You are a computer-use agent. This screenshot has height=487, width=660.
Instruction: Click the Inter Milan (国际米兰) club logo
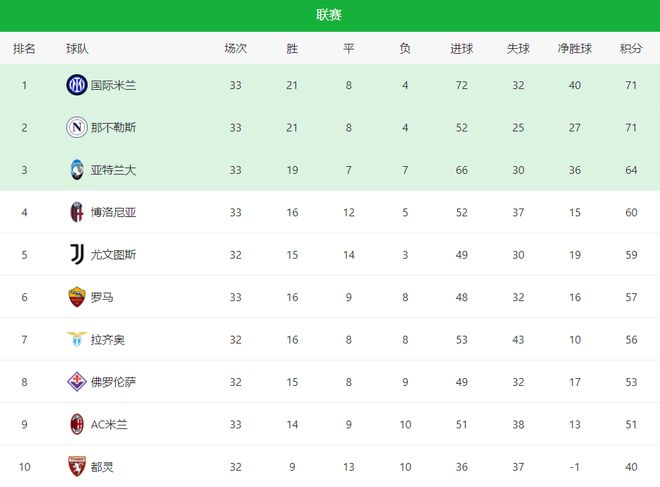[76, 85]
